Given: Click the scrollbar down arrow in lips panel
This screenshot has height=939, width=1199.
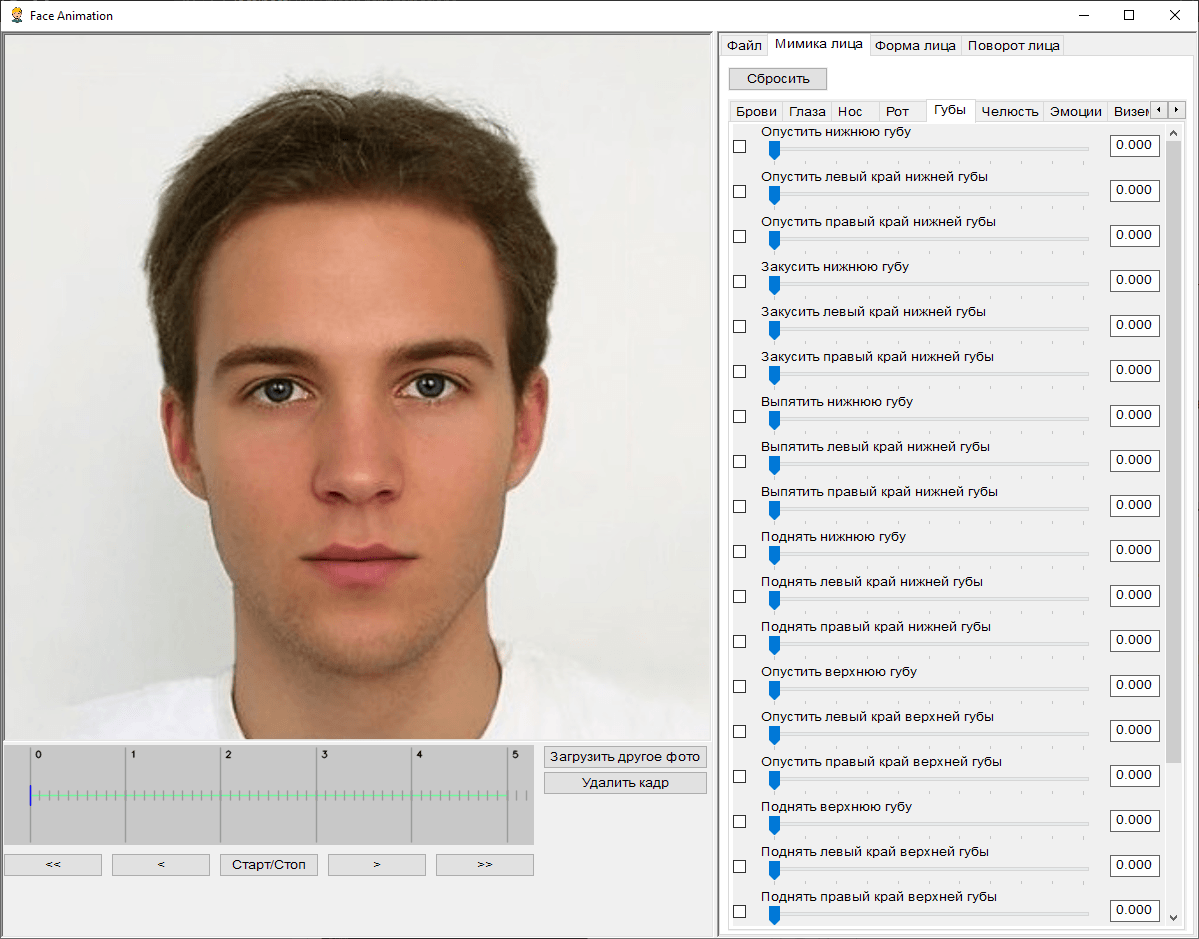Looking at the screenshot, I should [x=1173, y=915].
